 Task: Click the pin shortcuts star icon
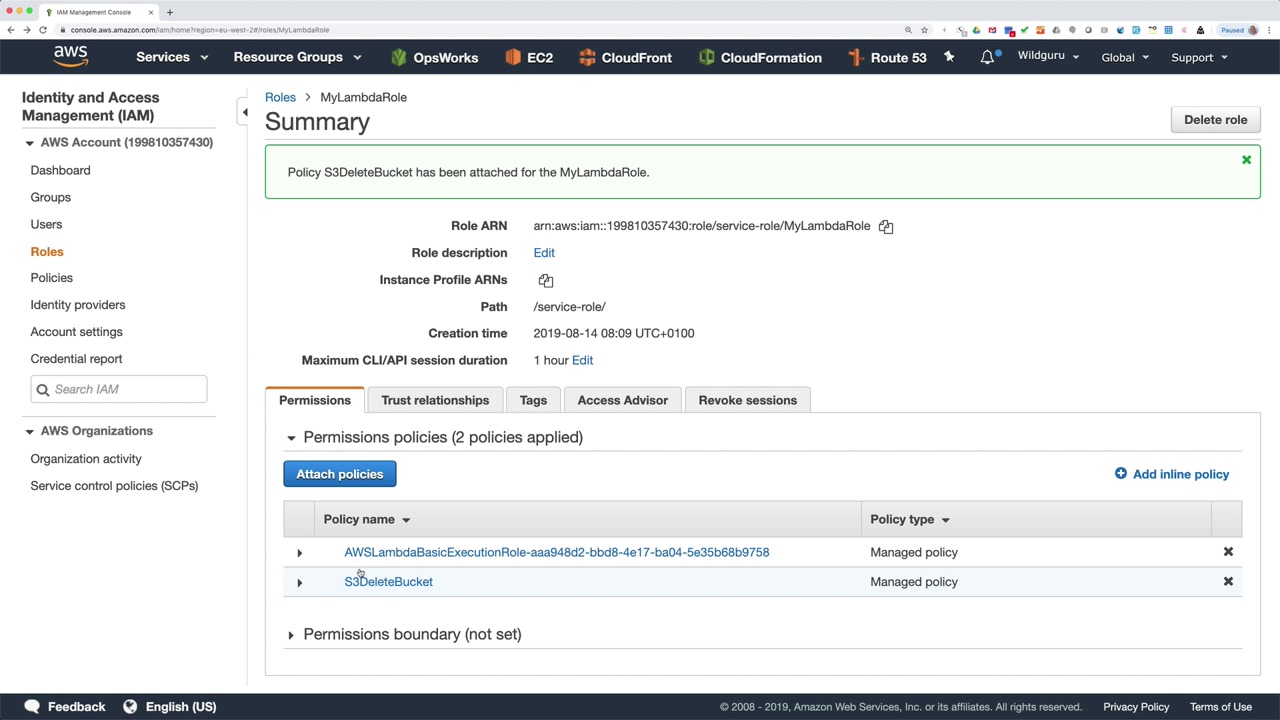[x=949, y=57]
